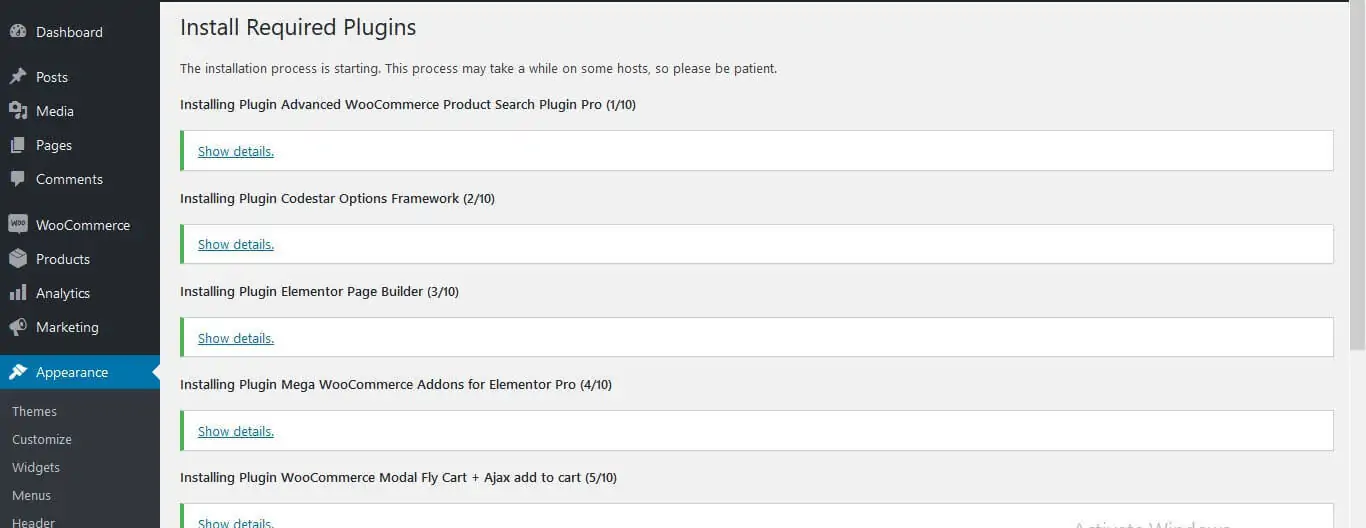Click the Media library icon
The height and width of the screenshot is (528, 1366).
[18, 110]
